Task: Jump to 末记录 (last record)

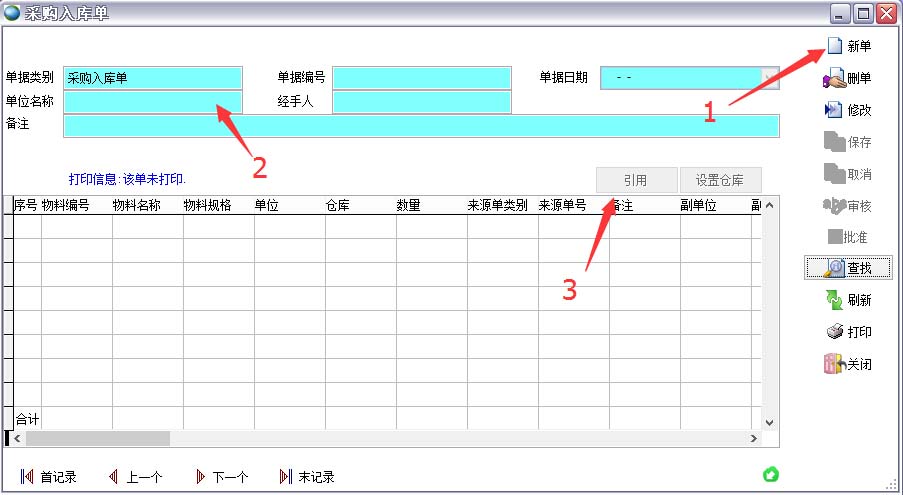Action: [x=306, y=477]
